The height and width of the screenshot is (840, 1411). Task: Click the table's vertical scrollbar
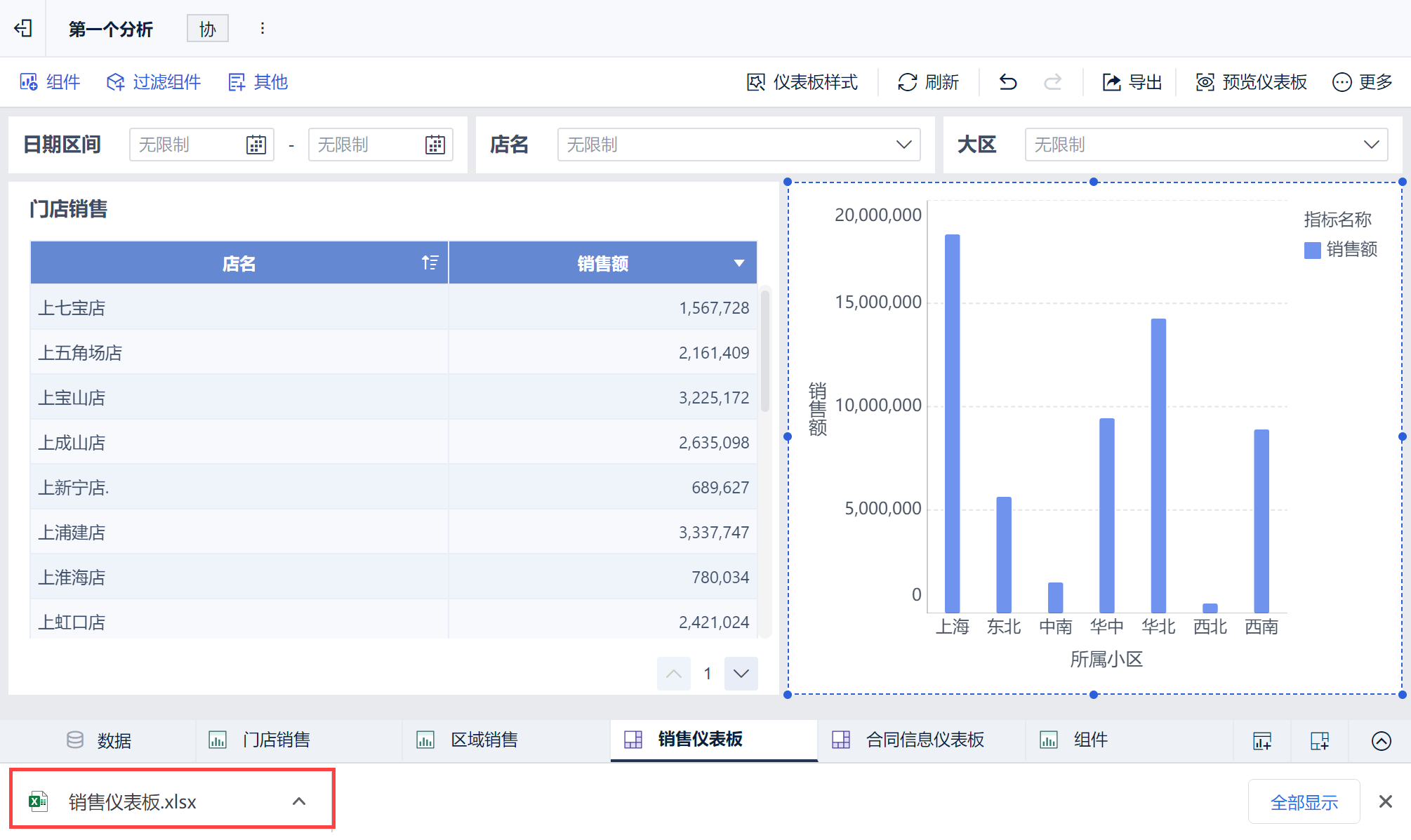click(x=764, y=351)
